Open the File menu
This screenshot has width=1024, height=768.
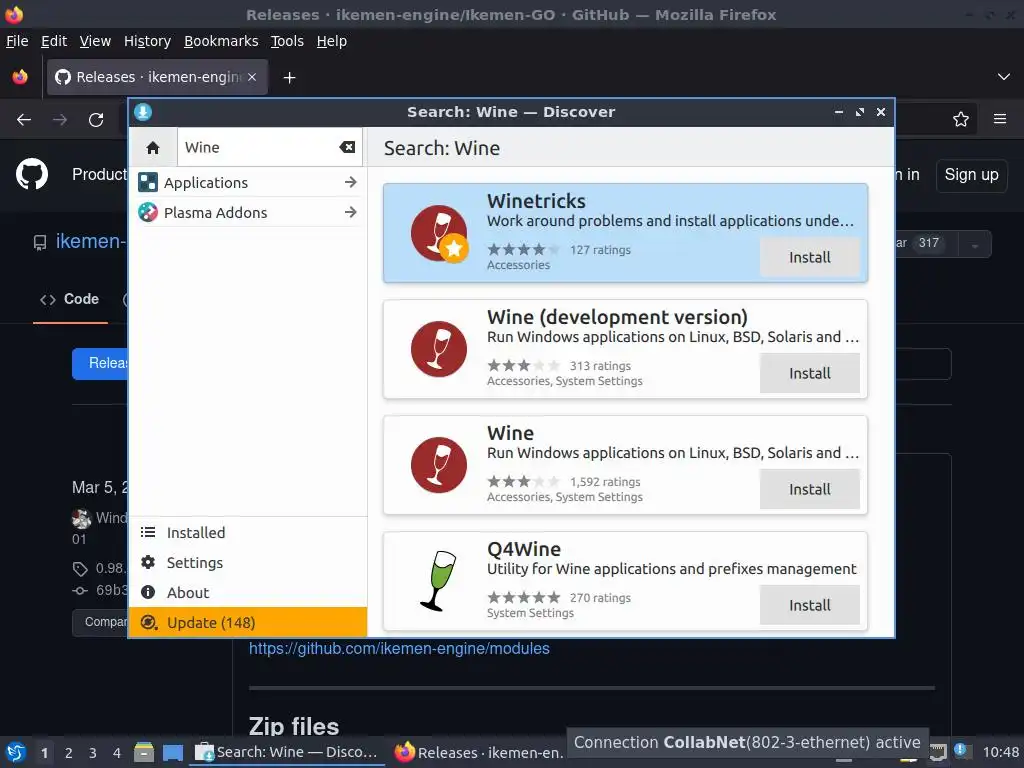(17, 41)
